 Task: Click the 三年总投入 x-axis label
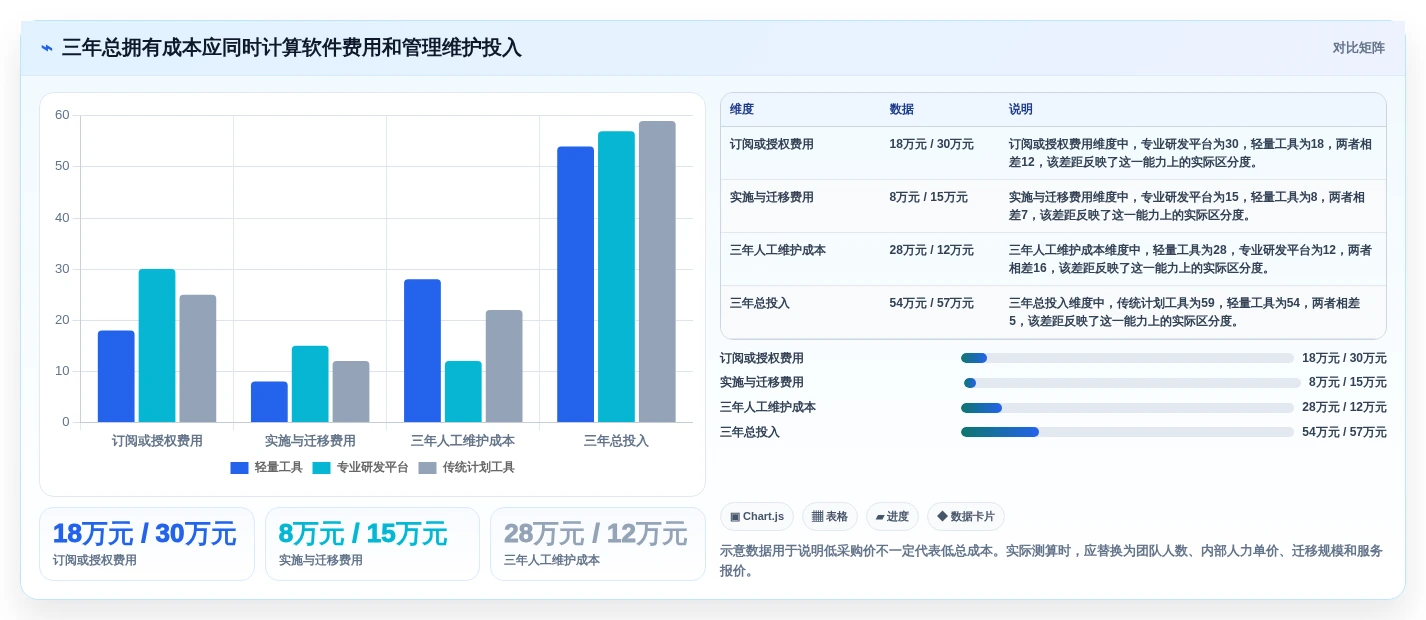[616, 441]
